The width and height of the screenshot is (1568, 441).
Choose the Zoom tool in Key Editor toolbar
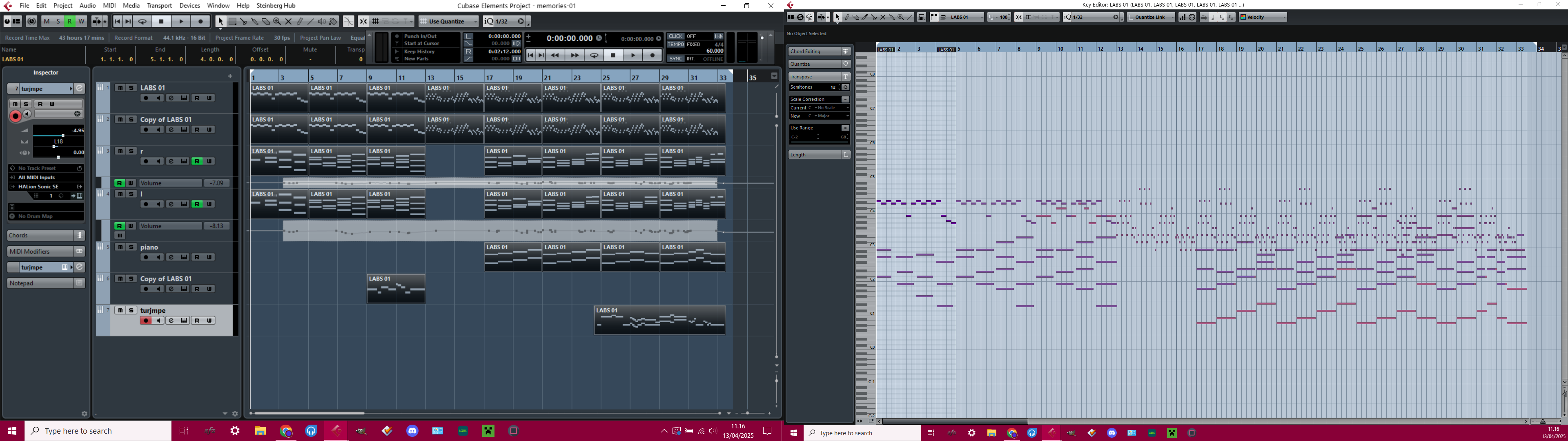pos(901,17)
